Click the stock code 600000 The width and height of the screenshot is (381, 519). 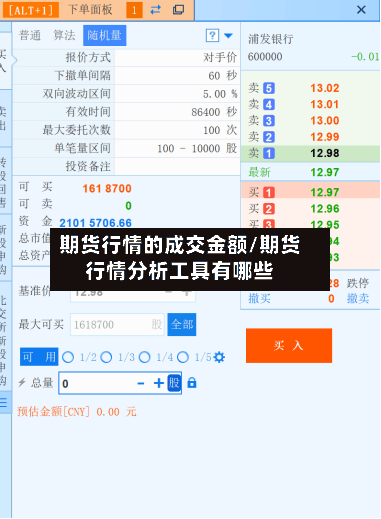tap(265, 57)
